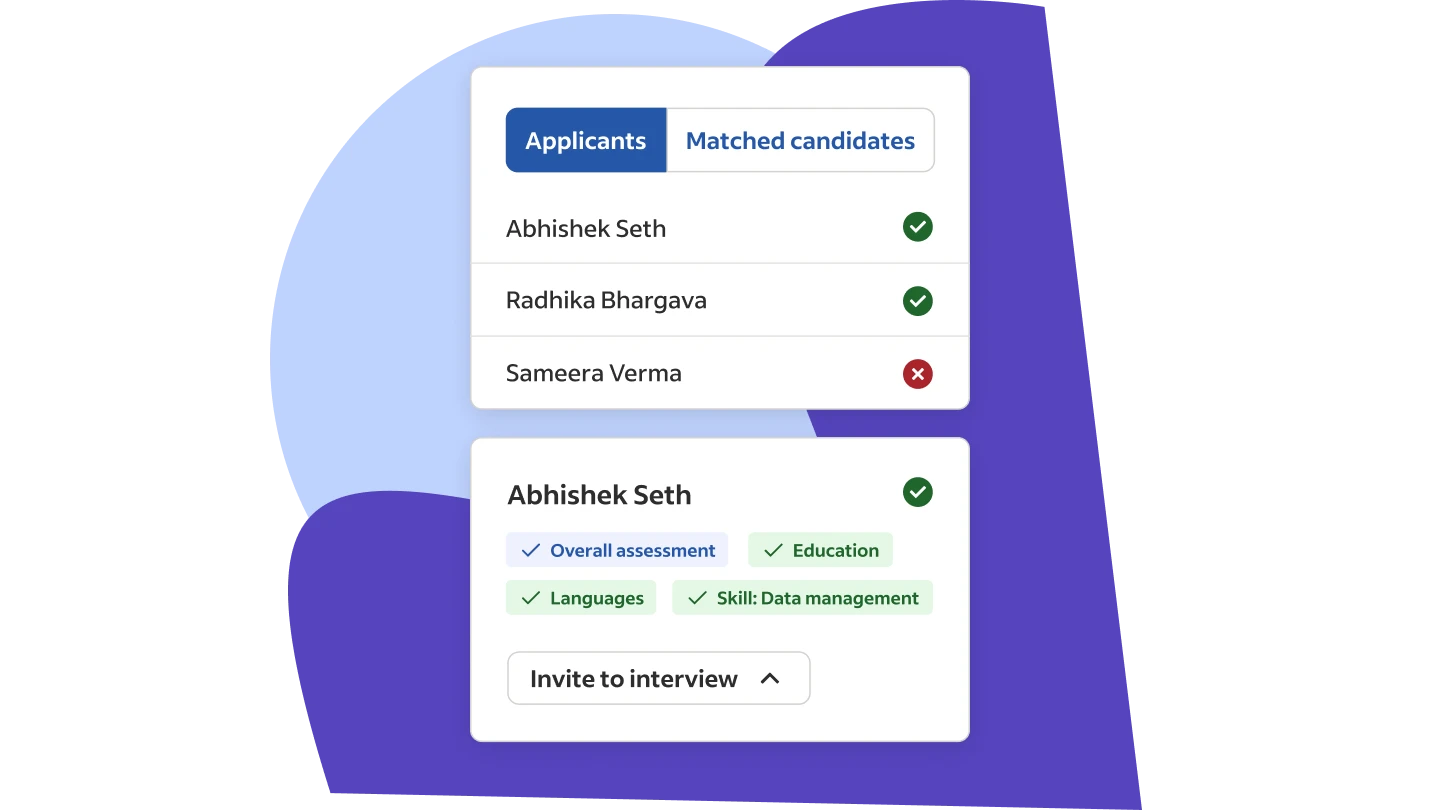Click checkmark in Overall assessment tag
This screenshot has width=1440, height=810.
[531, 550]
